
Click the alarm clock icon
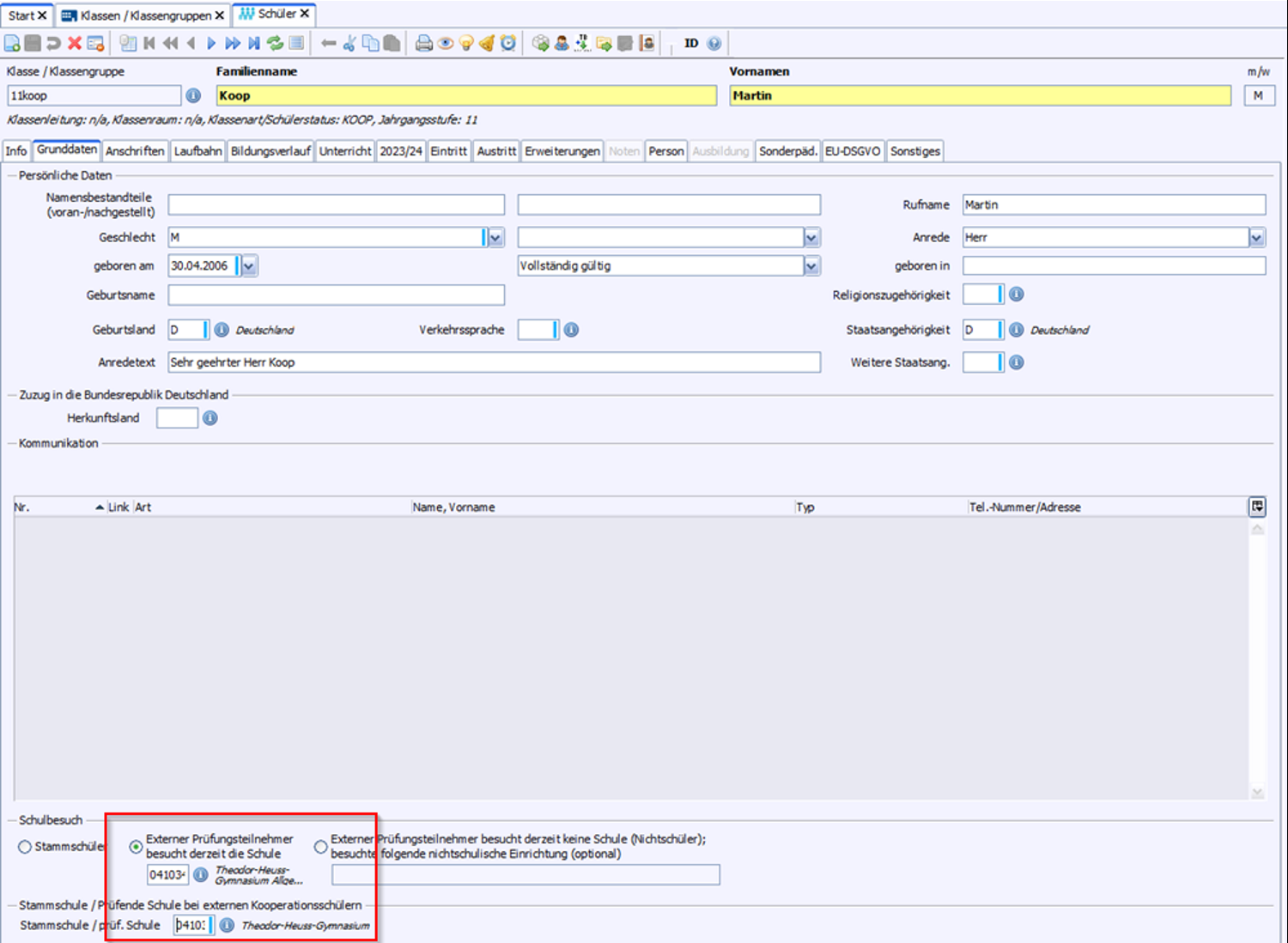point(508,43)
